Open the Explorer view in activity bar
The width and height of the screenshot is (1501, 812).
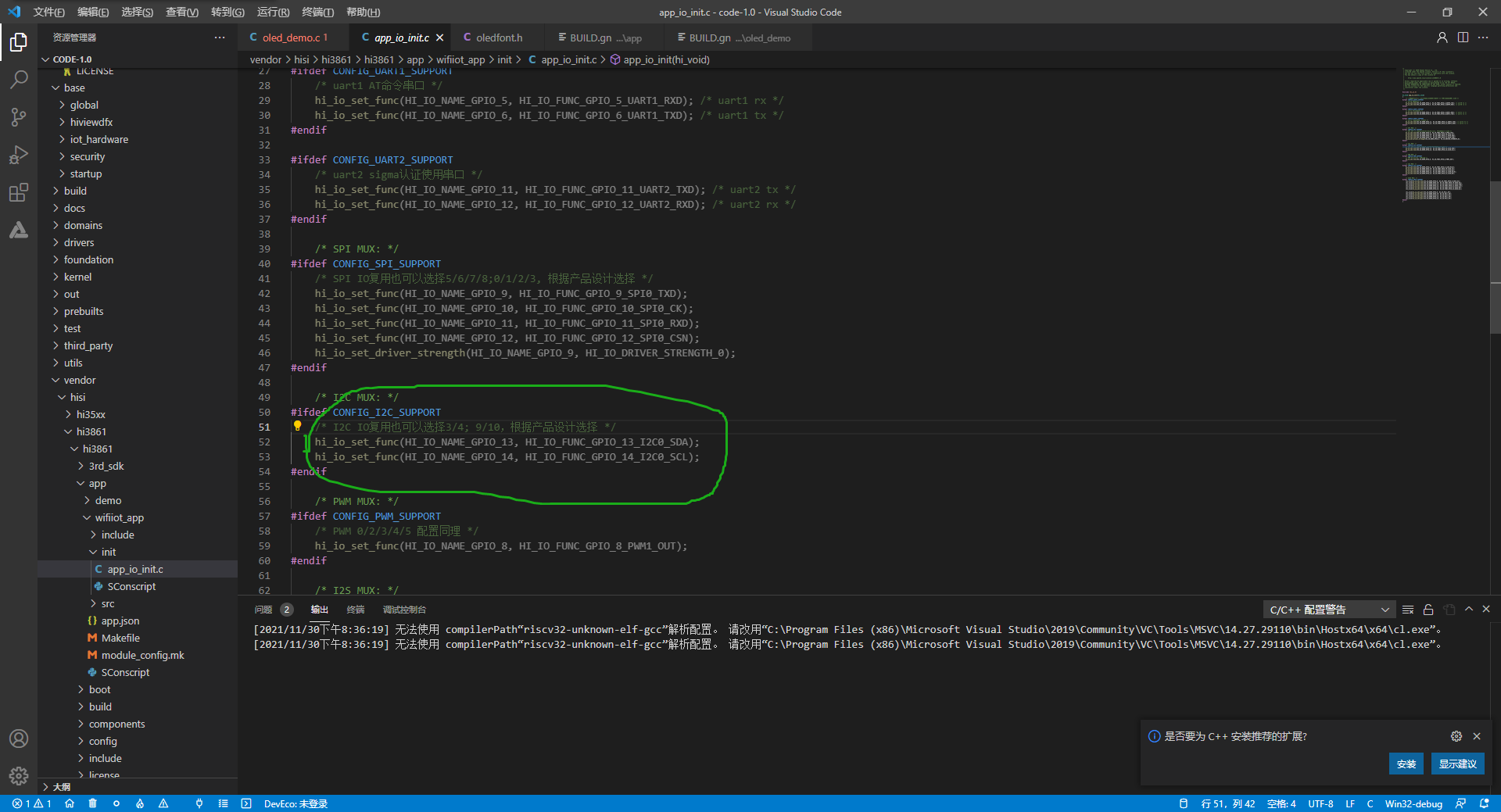click(x=19, y=41)
